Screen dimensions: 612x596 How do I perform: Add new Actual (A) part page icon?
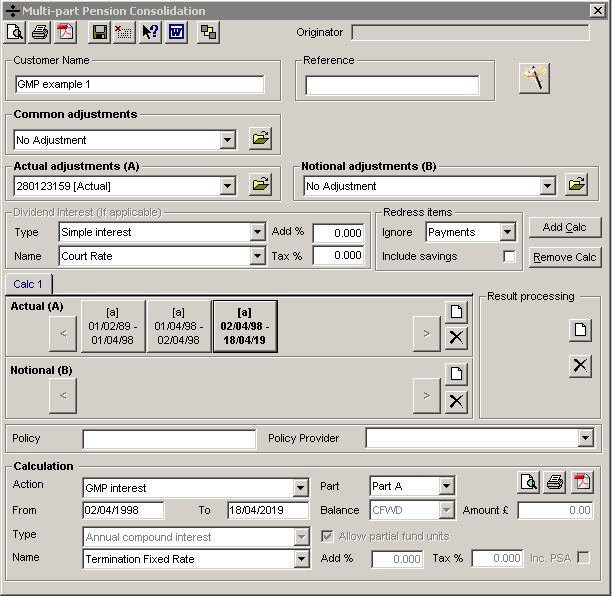(456, 312)
